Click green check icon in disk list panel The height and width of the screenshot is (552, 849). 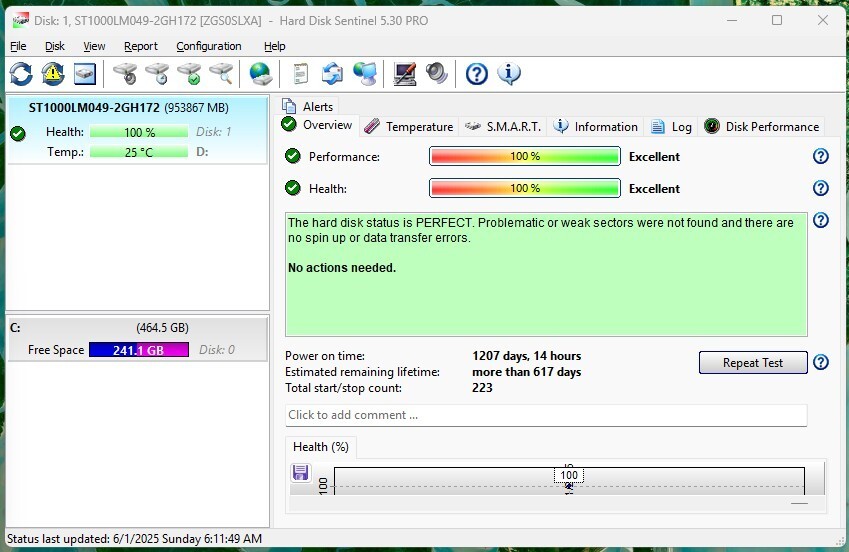[x=18, y=133]
